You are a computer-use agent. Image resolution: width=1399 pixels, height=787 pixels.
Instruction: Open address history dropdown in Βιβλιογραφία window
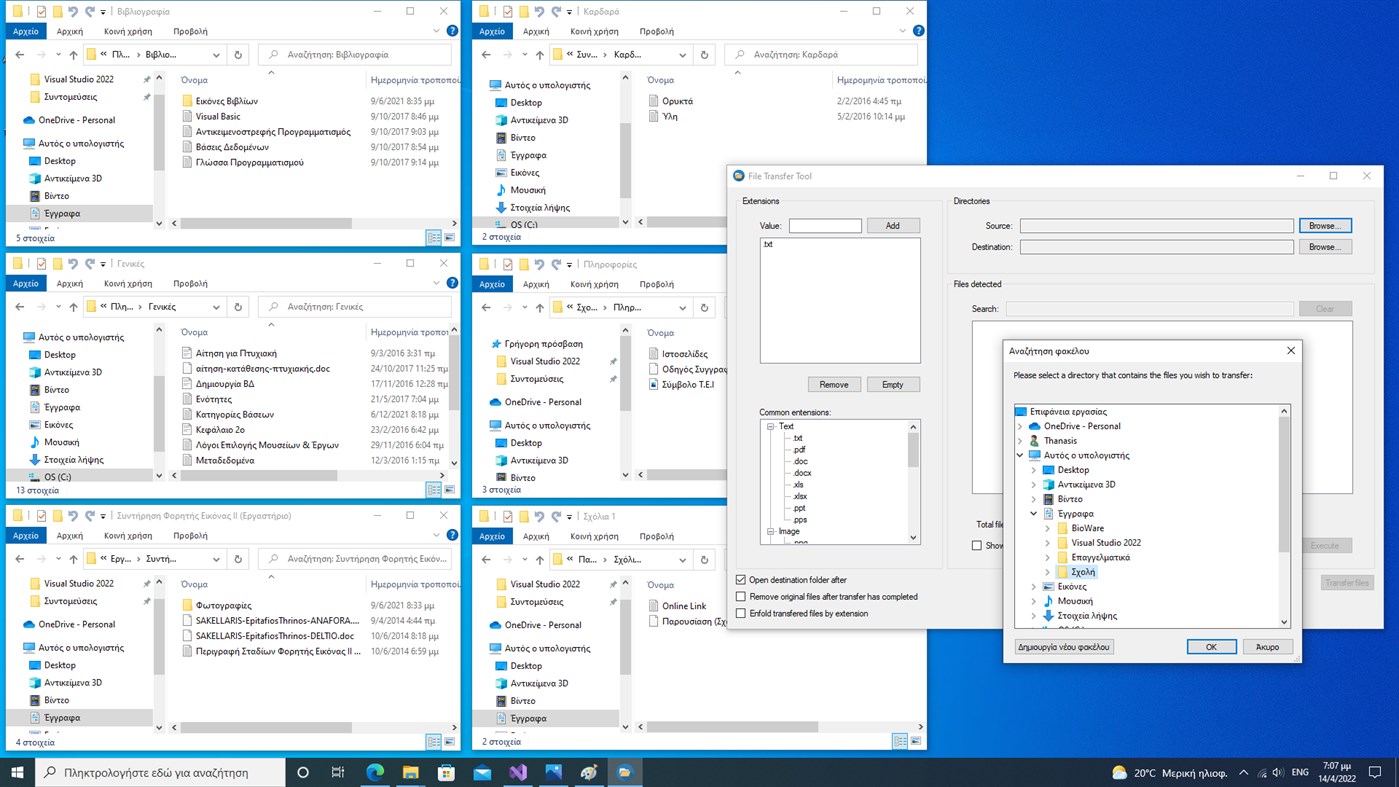tap(216, 55)
